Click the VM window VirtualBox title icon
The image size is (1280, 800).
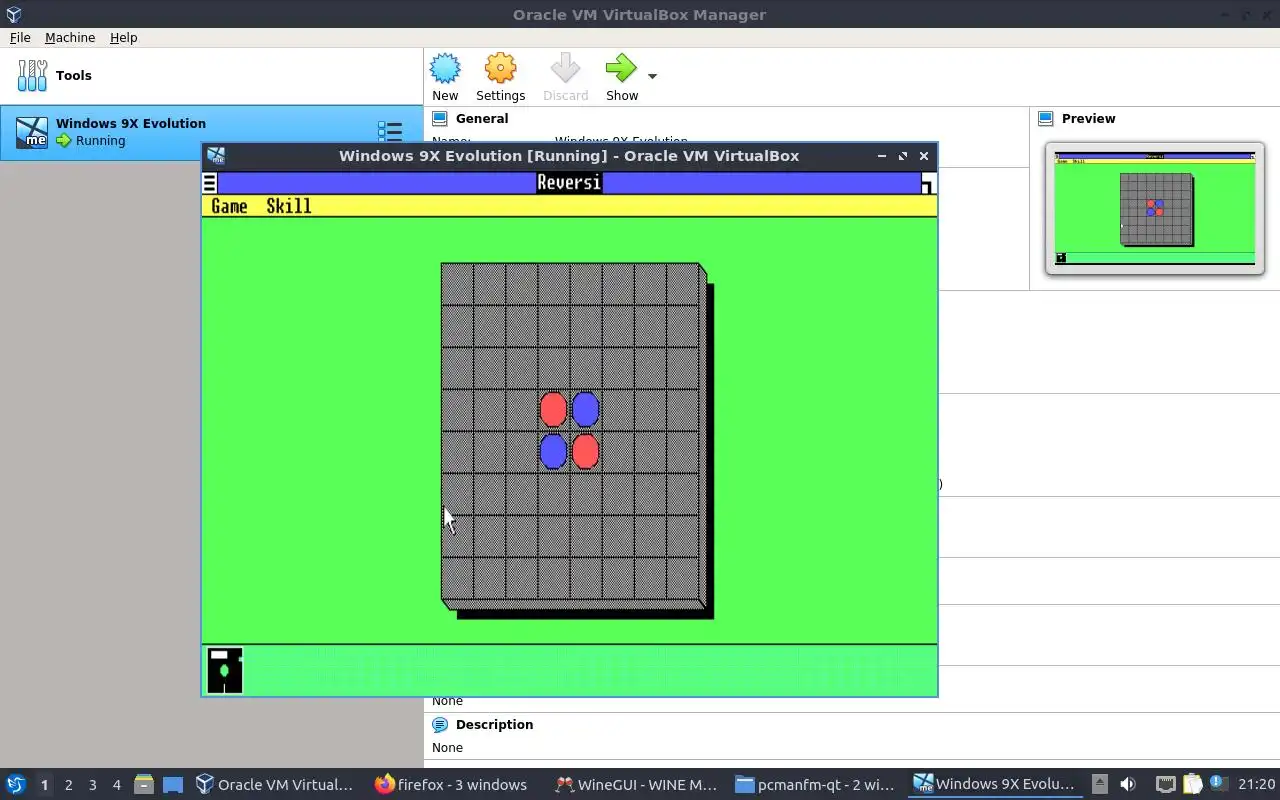tap(216, 156)
